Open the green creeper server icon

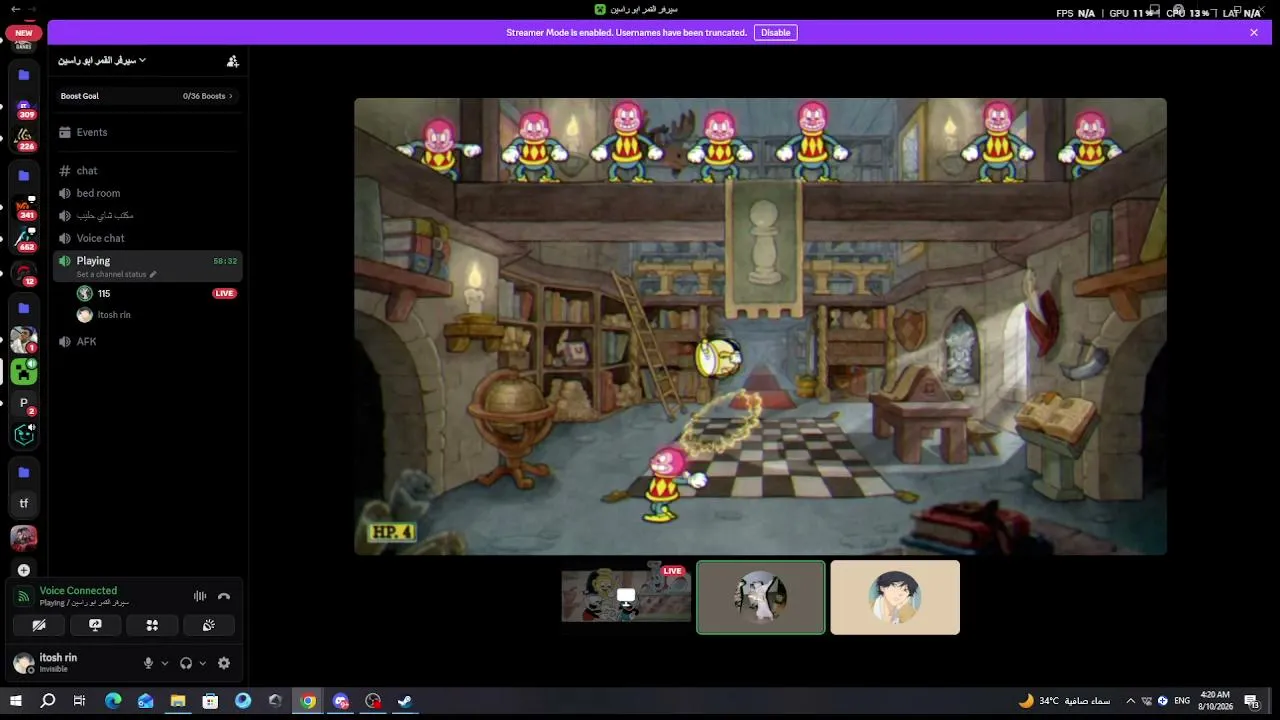click(x=24, y=372)
